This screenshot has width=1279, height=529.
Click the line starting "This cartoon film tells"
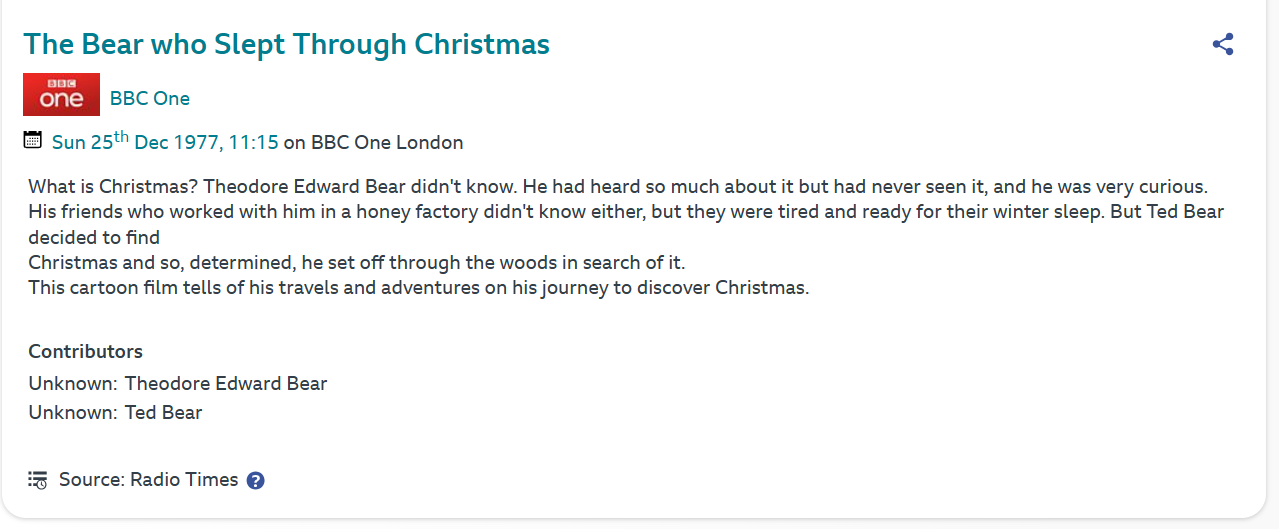[418, 288]
